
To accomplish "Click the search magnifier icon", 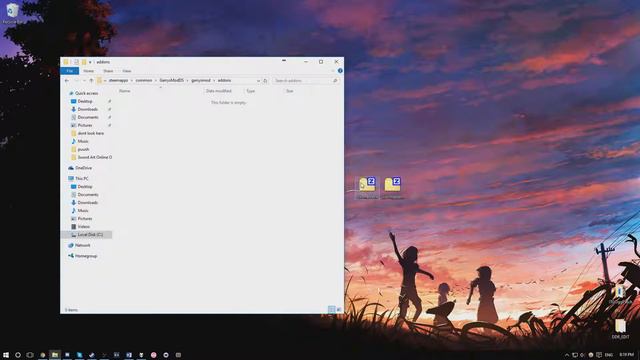I will point(335,81).
